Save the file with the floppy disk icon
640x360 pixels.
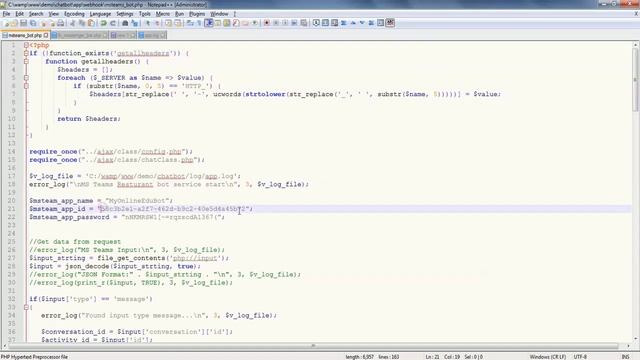click(24, 23)
